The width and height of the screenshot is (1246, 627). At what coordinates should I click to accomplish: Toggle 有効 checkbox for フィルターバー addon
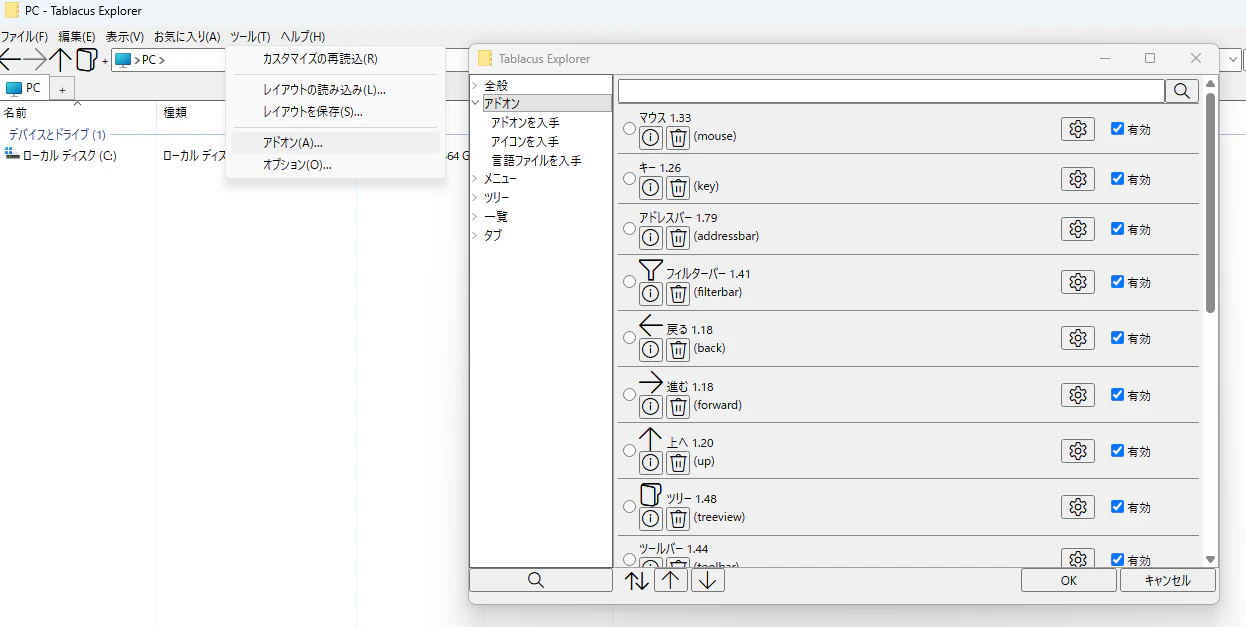(1118, 281)
